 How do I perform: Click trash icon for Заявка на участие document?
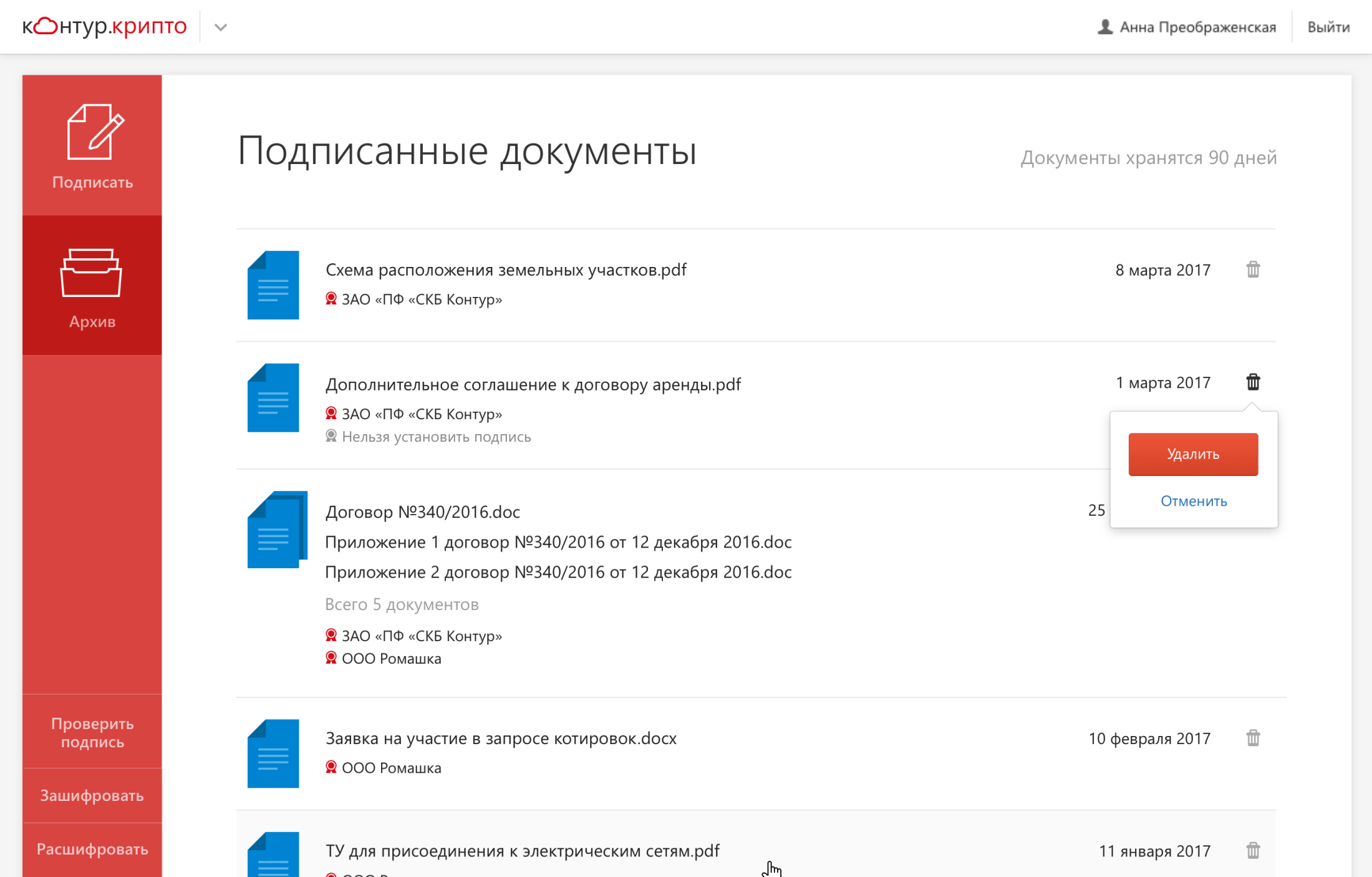(1253, 739)
